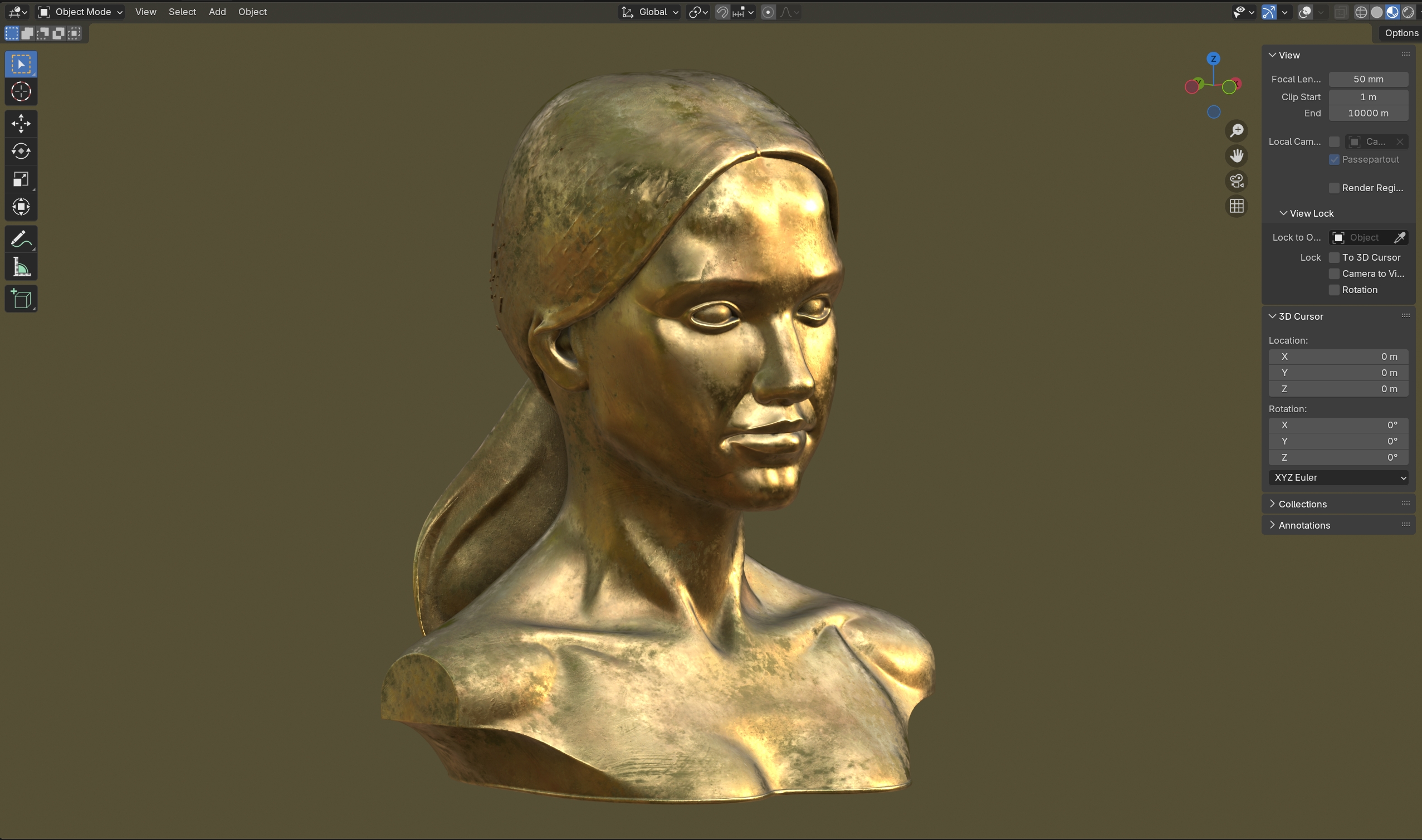The height and width of the screenshot is (840, 1422).
Task: Choose the Annotate pencil tool
Action: [21, 239]
